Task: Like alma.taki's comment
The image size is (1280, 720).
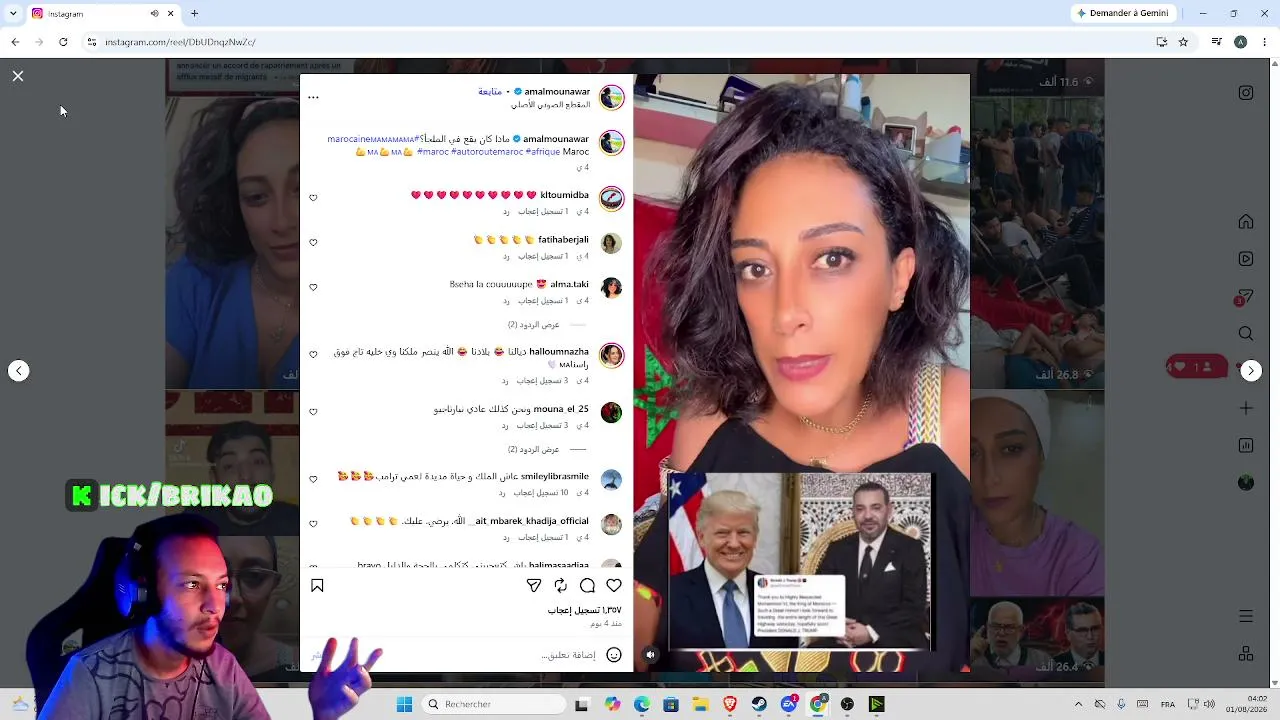Action: pyautogui.click(x=313, y=287)
